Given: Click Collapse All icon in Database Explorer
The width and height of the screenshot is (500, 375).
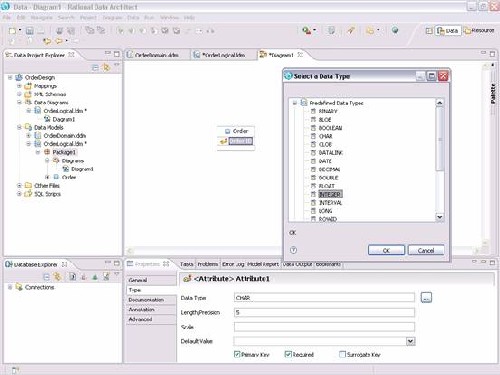Looking at the screenshot, I should [47, 277].
